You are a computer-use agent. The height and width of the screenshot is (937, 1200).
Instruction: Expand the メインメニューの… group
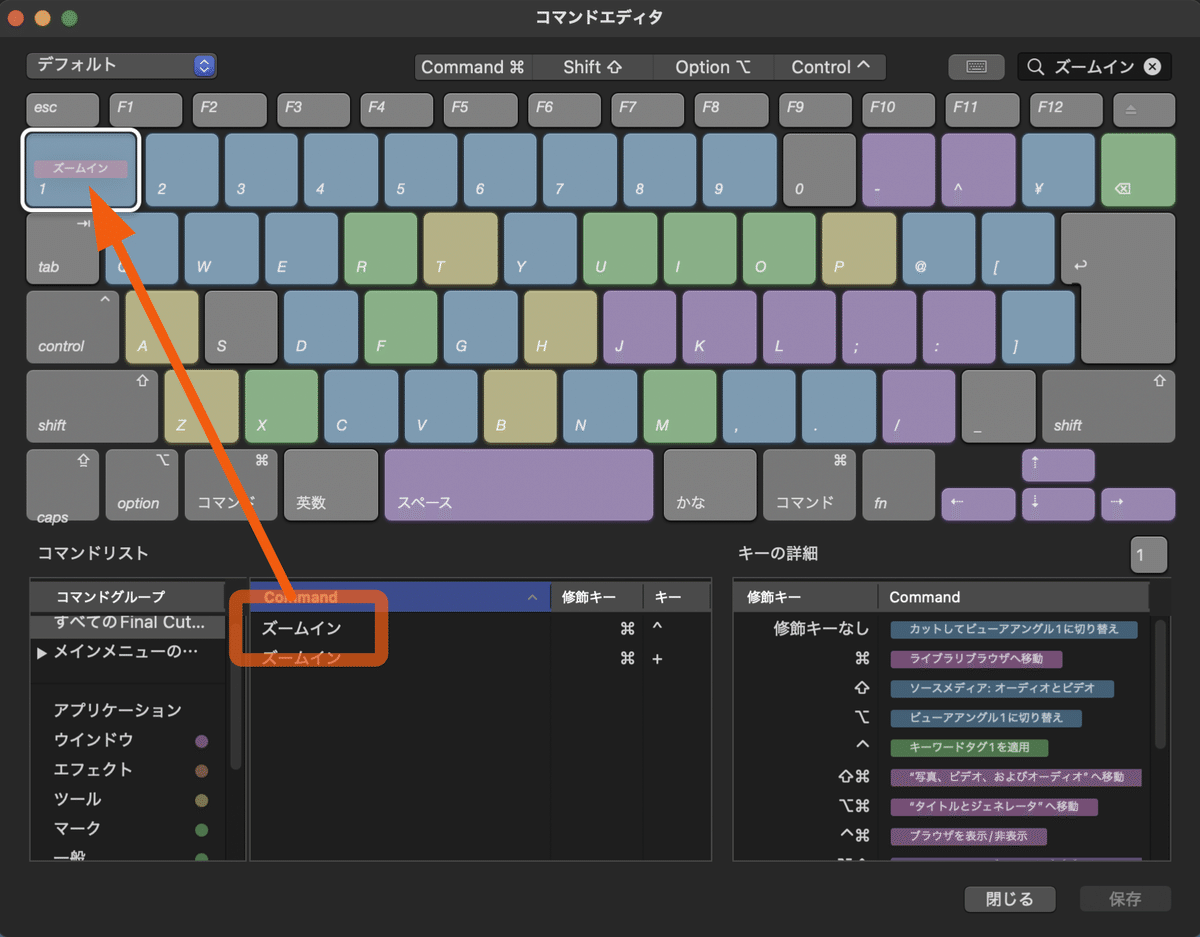pyautogui.click(x=42, y=652)
